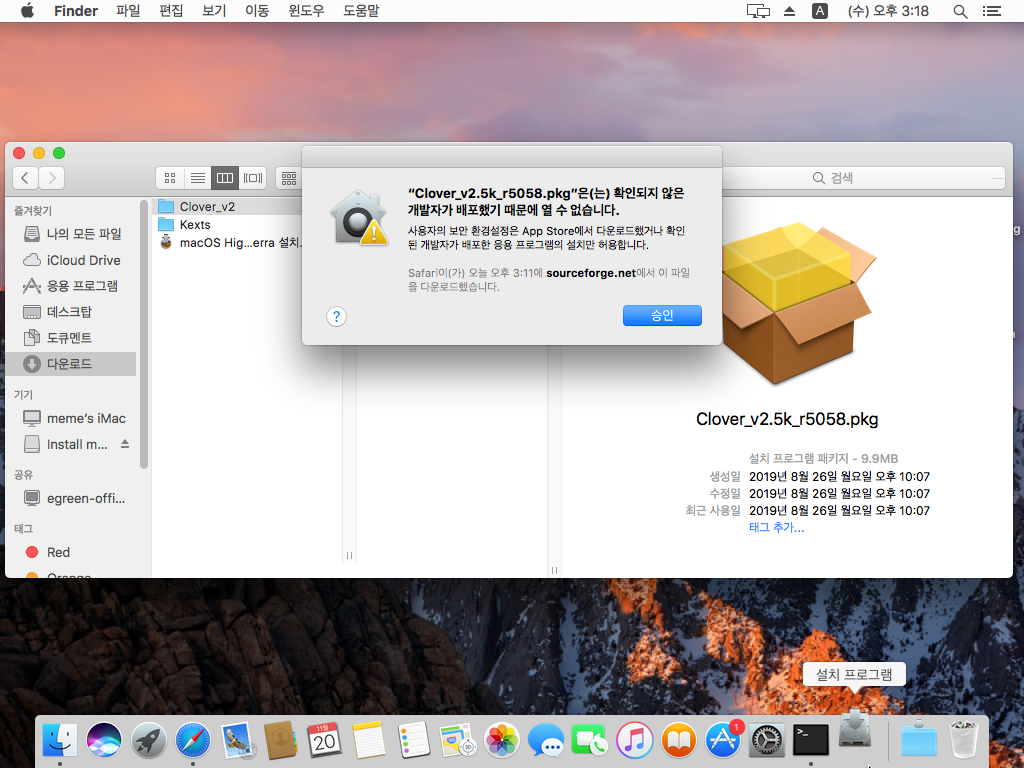
Task: Open 응용 프로그램 in the sidebar
Action: [x=72, y=286]
